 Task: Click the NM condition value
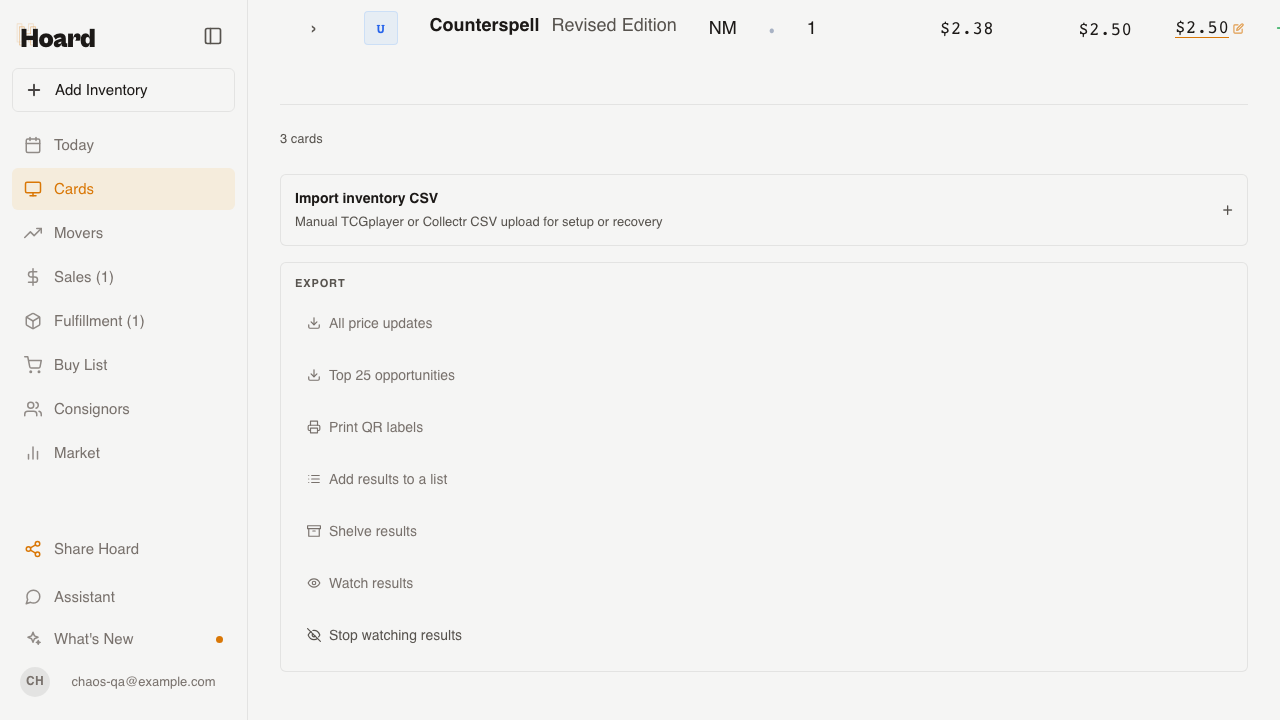point(722,28)
